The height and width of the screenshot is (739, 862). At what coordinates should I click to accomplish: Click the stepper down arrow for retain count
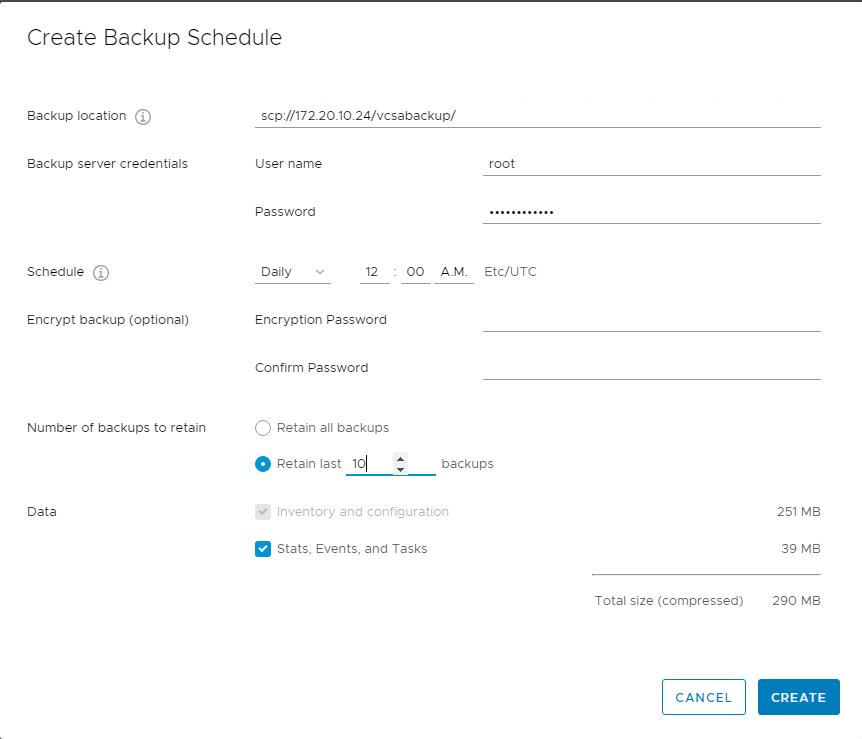point(400,469)
